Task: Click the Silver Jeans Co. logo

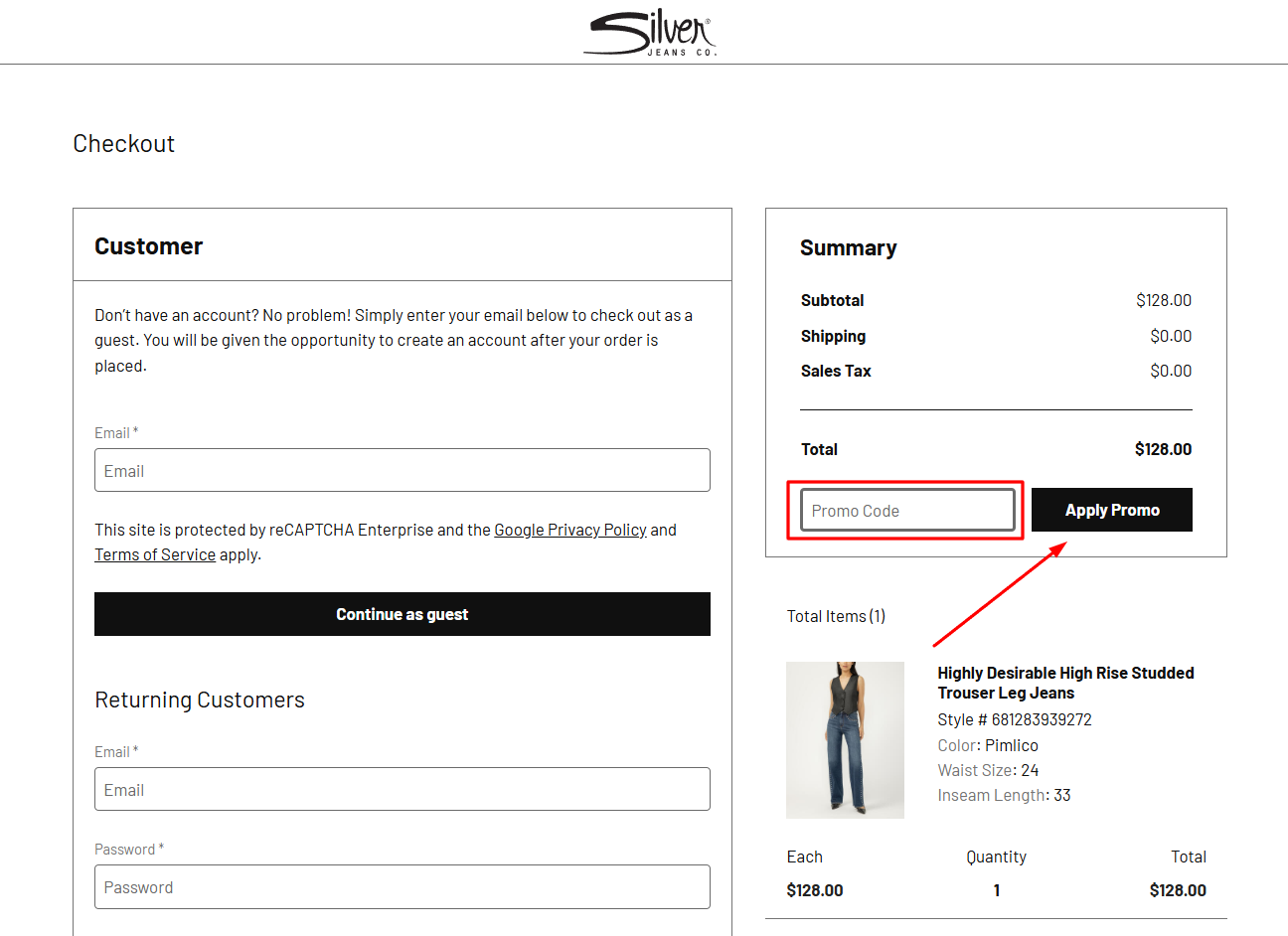Action: click(649, 31)
